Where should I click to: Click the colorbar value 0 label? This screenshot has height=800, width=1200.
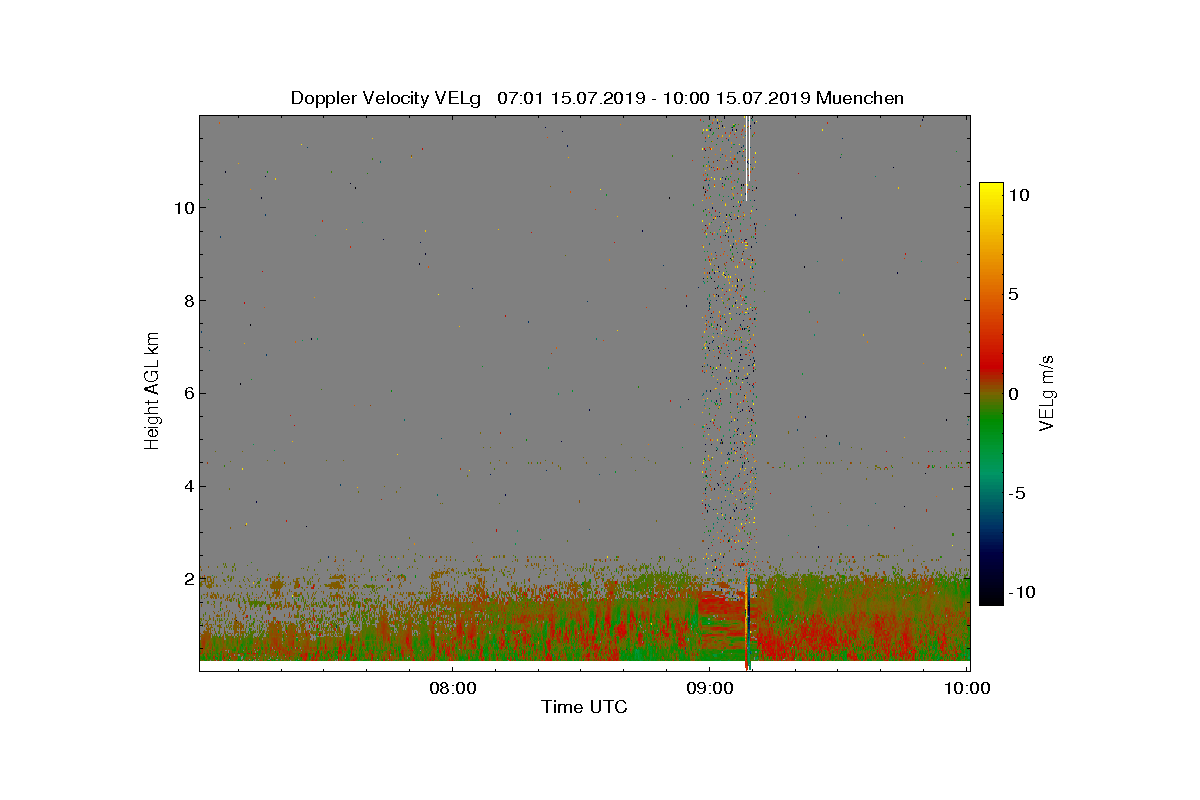point(1014,394)
